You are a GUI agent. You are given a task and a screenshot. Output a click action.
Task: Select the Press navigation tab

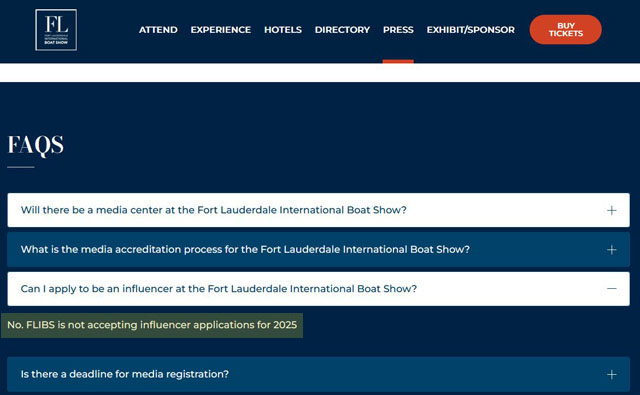398,30
